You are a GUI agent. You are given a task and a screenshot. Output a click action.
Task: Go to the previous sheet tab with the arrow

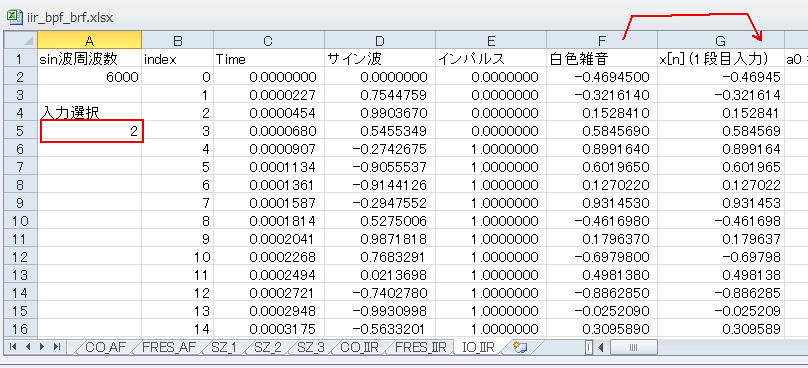pyautogui.click(x=27, y=347)
